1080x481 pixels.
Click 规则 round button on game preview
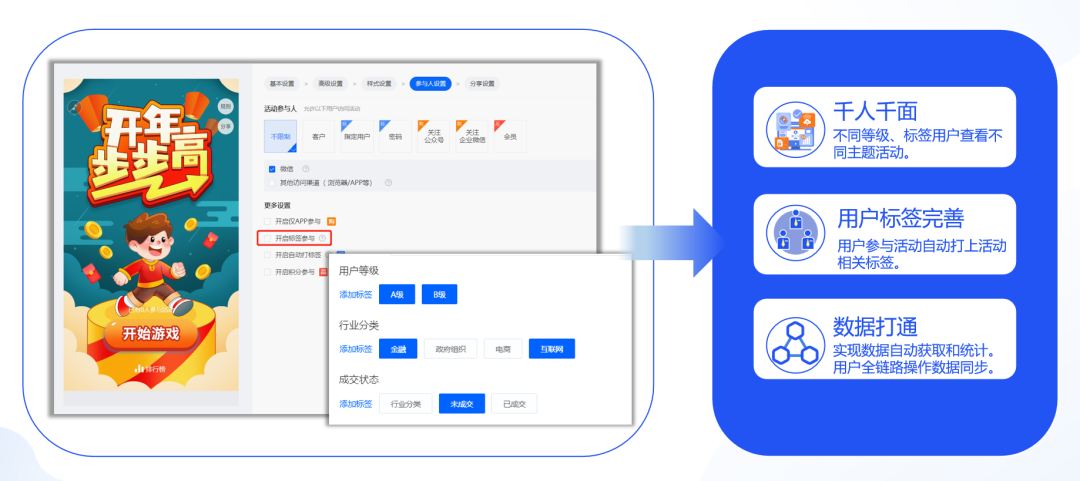(225, 107)
